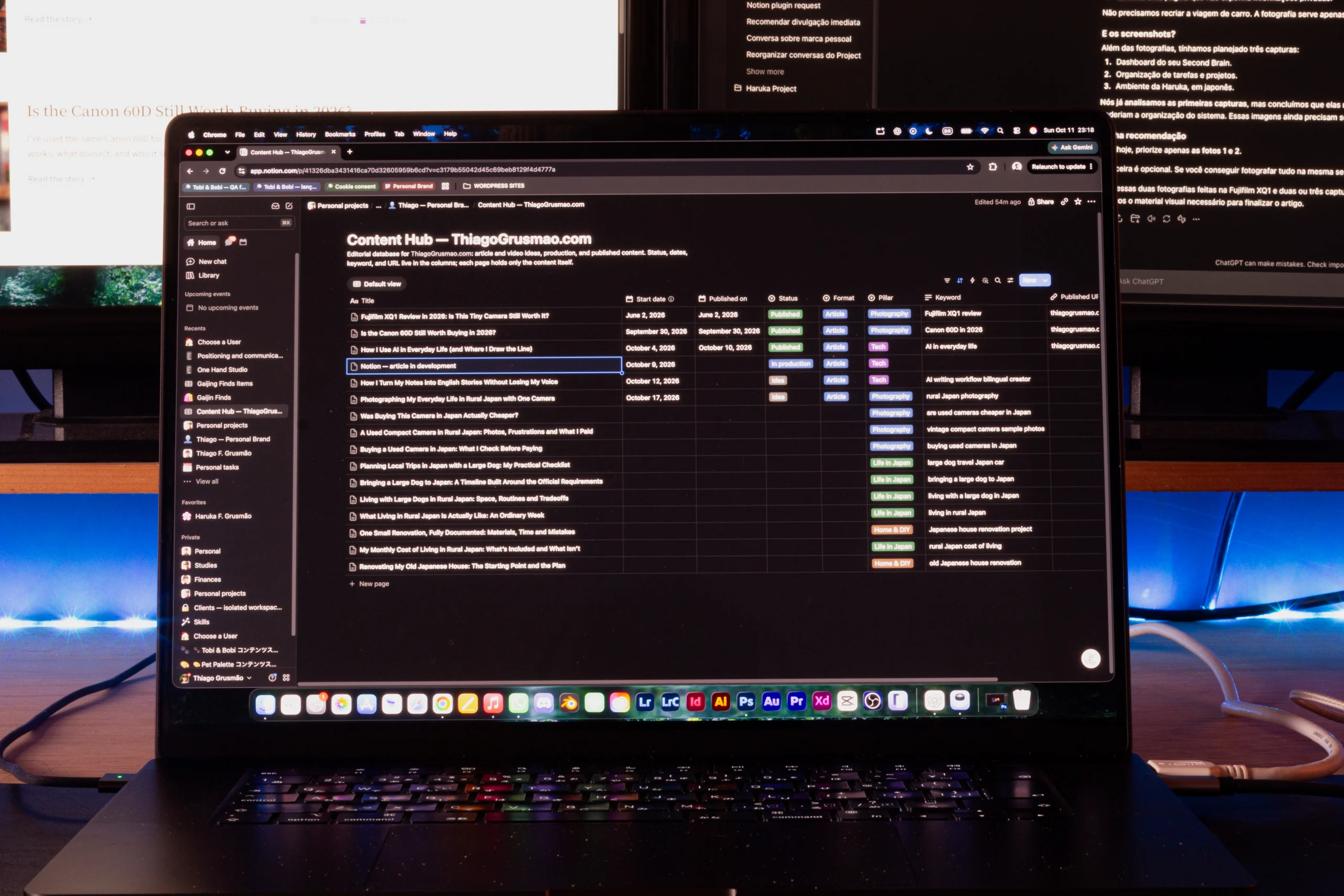1344x896 pixels.
Task: Open the Notion page three-dots menu
Action: tap(1091, 202)
